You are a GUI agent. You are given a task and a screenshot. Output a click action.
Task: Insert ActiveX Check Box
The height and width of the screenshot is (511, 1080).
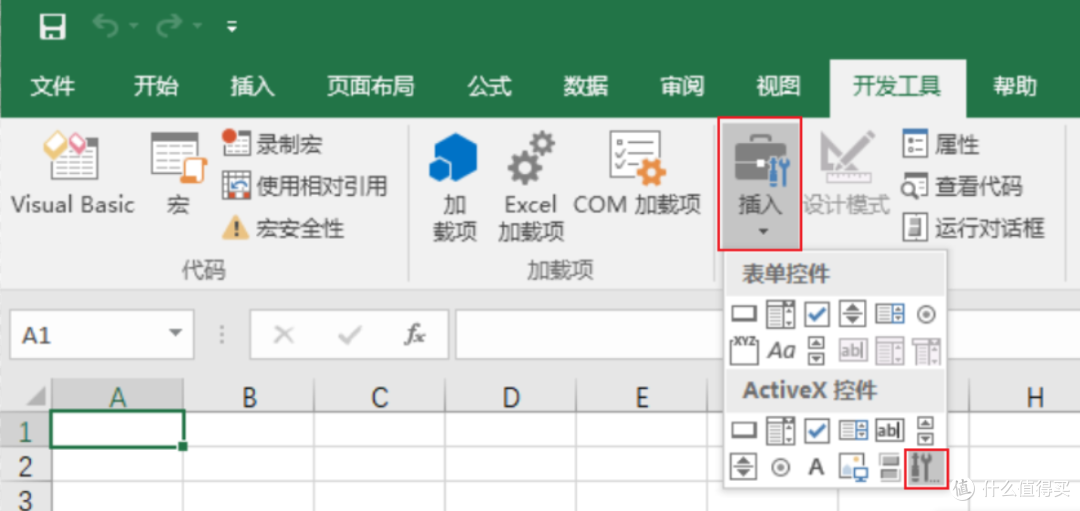click(x=817, y=431)
